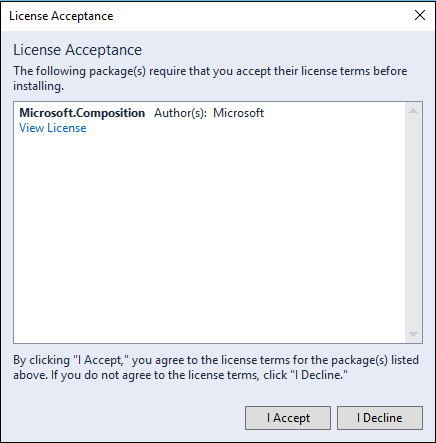Click the Microsoft author name
This screenshot has height=443, width=436.
238,113
